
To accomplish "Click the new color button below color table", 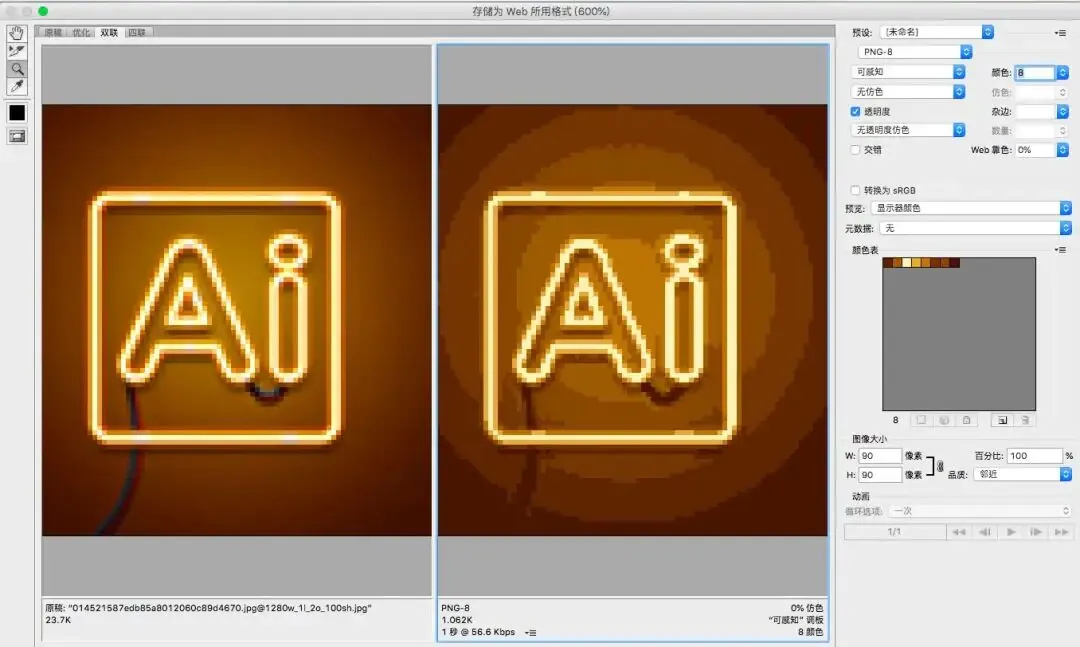I will point(1002,420).
